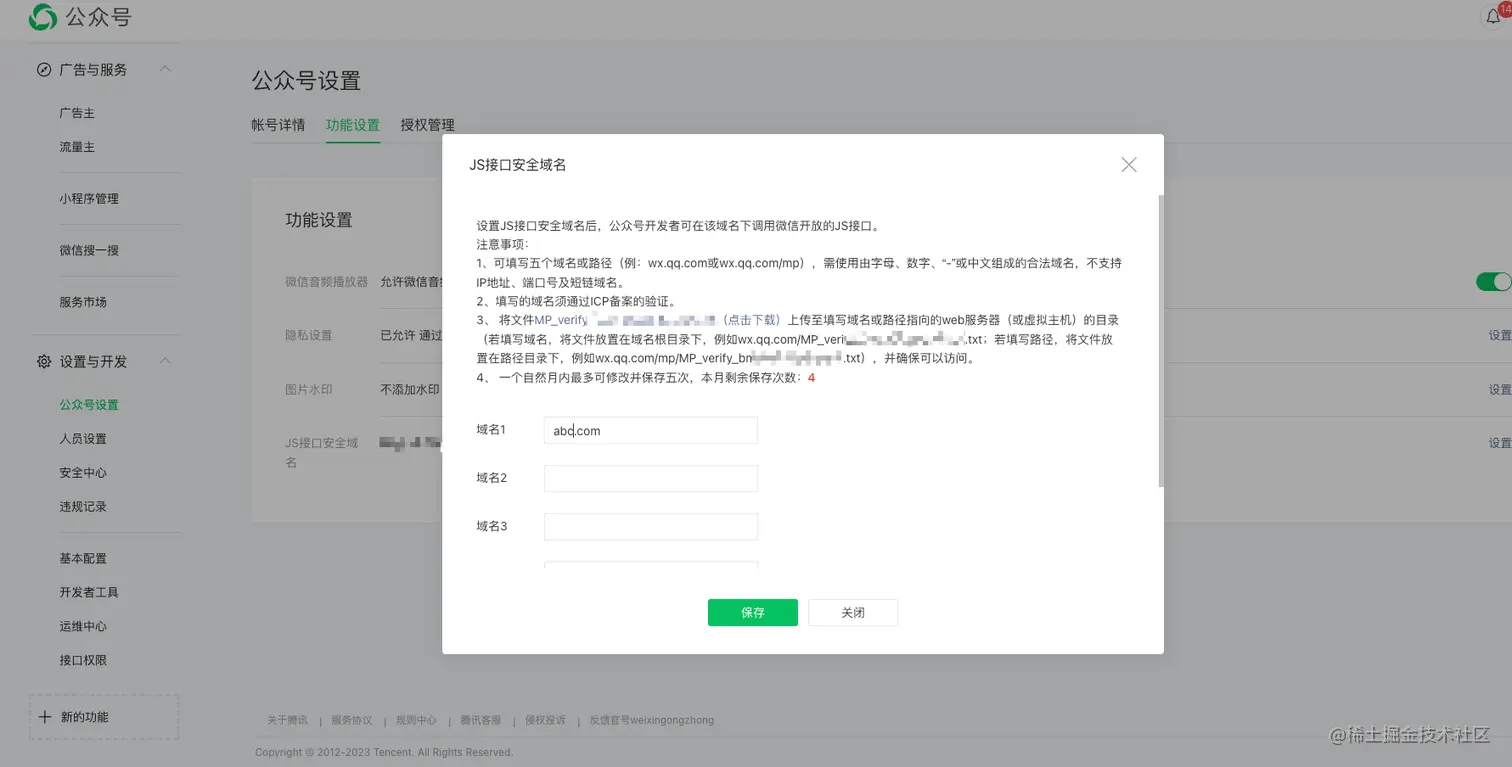Viewport: 1512px width, 767px height.
Task: Click the 域名1 input containing abc.com
Action: 651,430
